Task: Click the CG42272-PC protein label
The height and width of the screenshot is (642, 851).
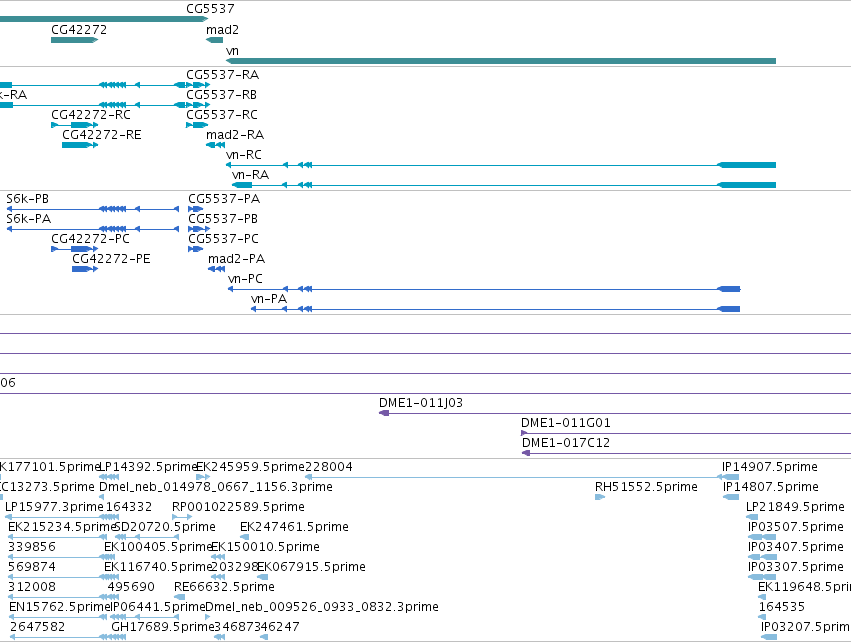Action: (90, 239)
